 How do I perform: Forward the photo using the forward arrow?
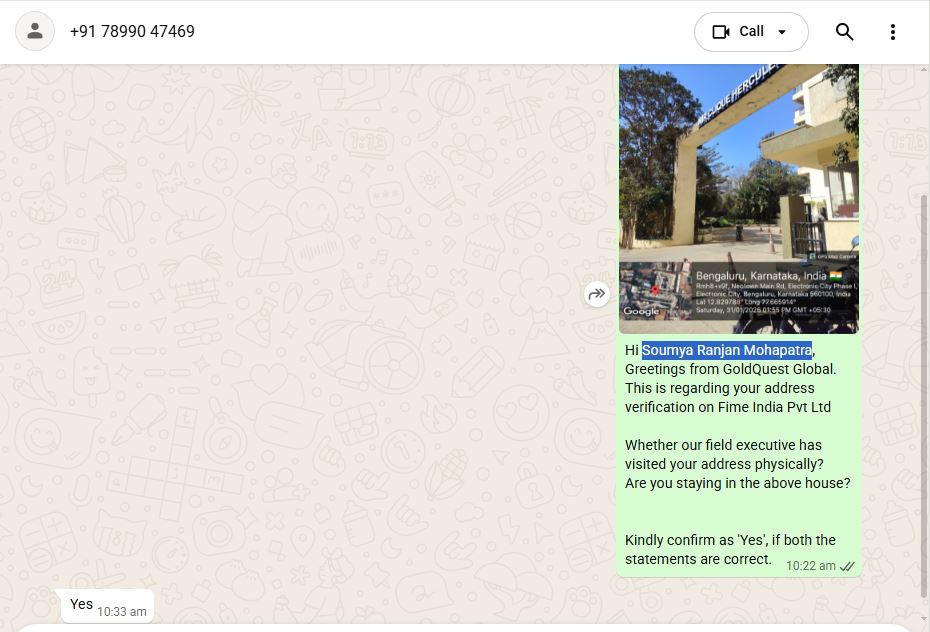click(597, 294)
